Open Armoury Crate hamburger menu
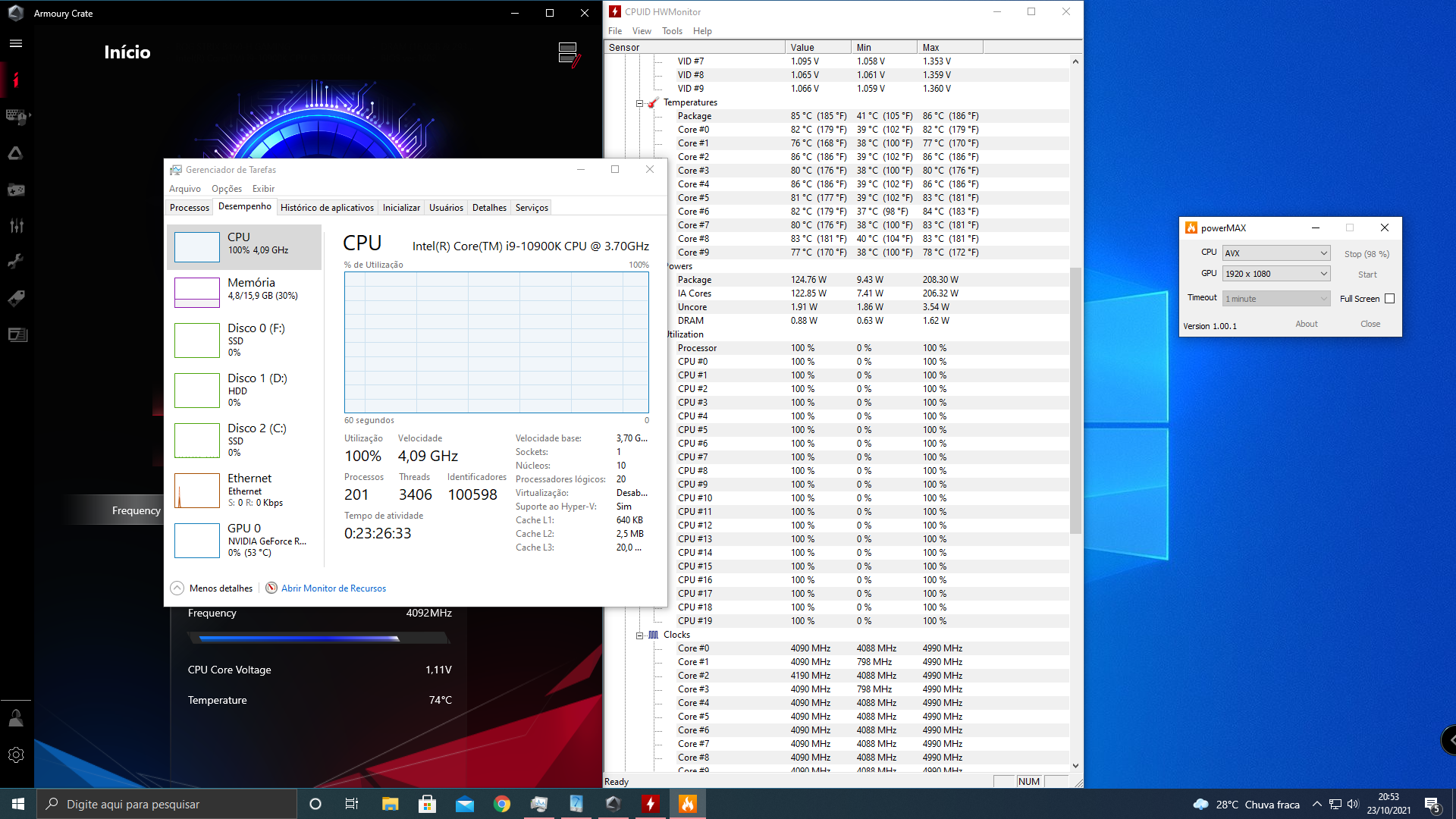1456x819 pixels. tap(16, 43)
